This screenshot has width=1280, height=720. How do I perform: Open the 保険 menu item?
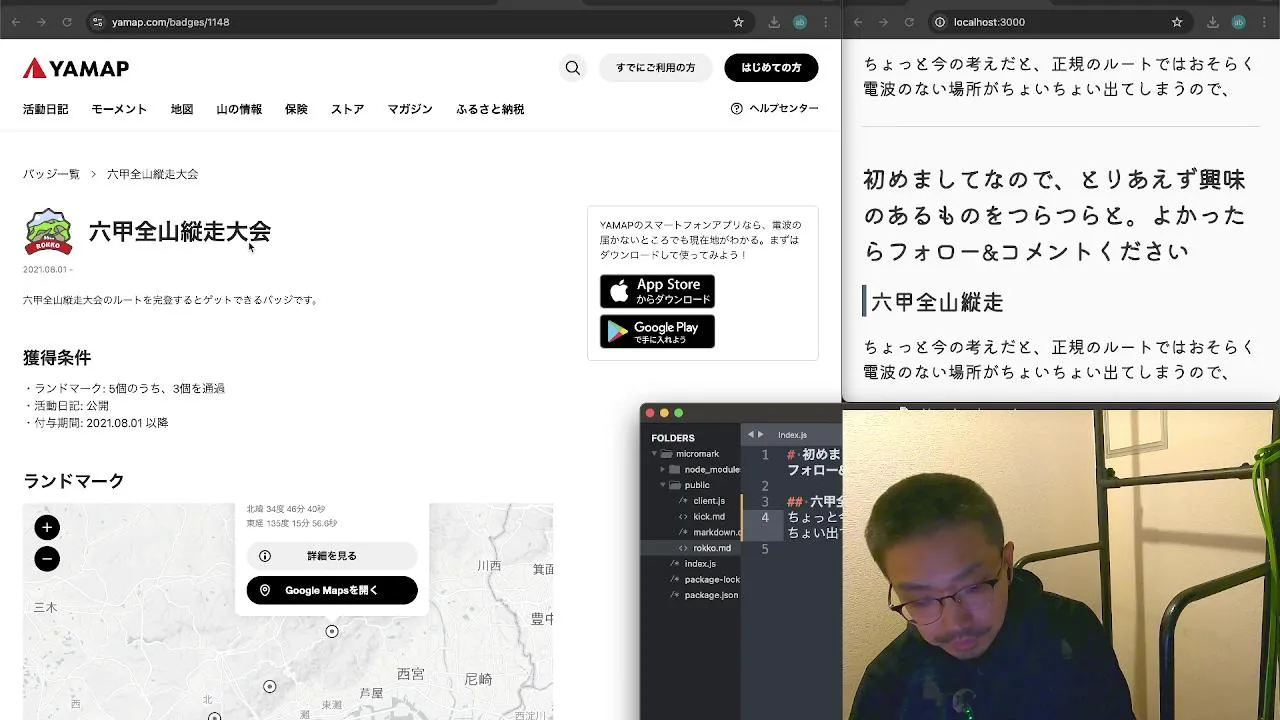click(x=296, y=109)
